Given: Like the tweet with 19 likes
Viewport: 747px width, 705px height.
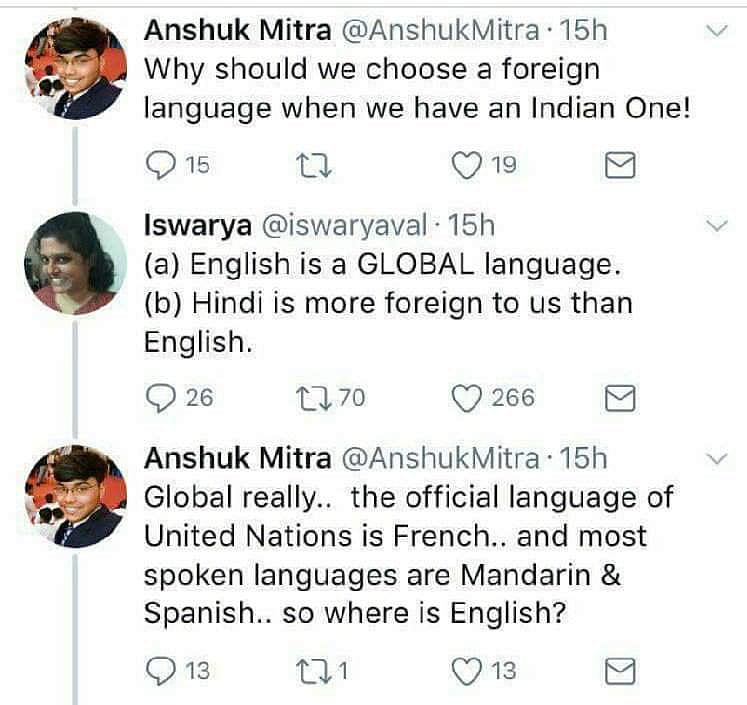Looking at the screenshot, I should click(x=467, y=165).
